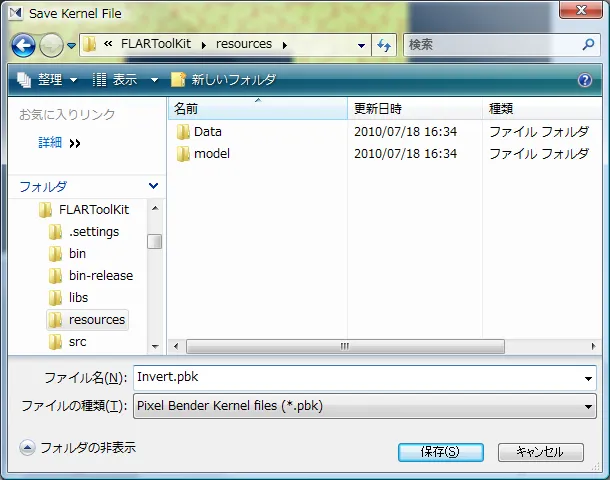The image size is (610, 480).
Task: Click the search magnifier icon
Action: coord(589,44)
